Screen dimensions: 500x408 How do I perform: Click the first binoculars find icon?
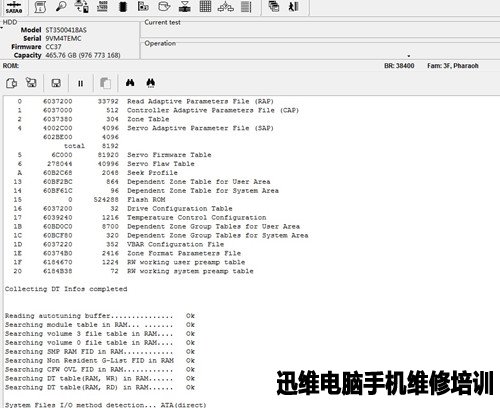[130, 83]
